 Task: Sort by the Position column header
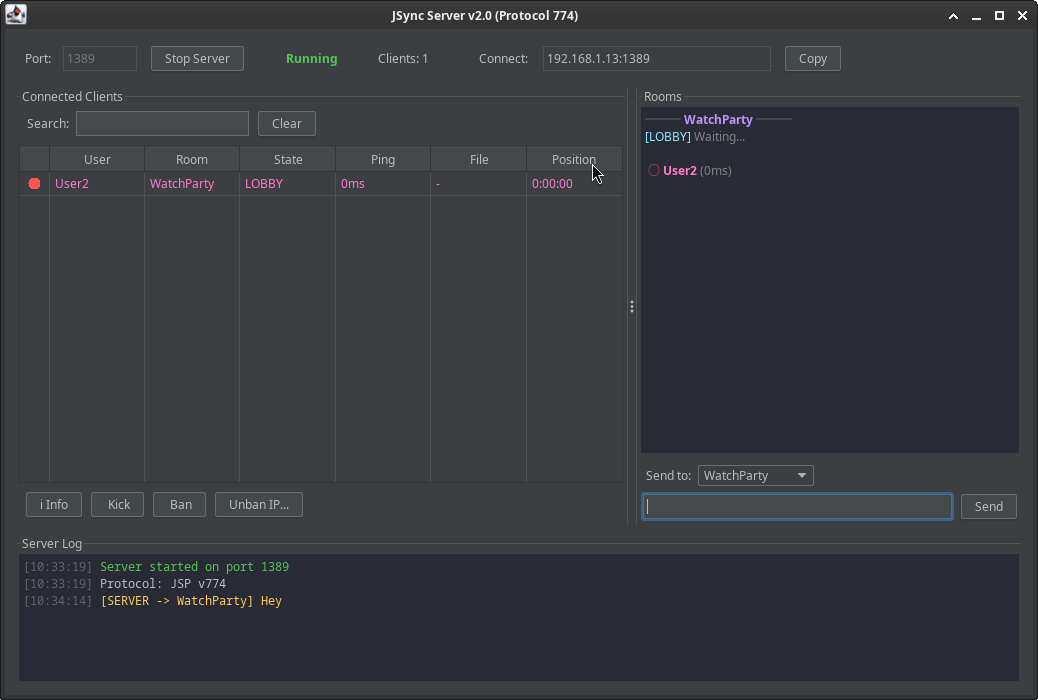[x=574, y=160]
